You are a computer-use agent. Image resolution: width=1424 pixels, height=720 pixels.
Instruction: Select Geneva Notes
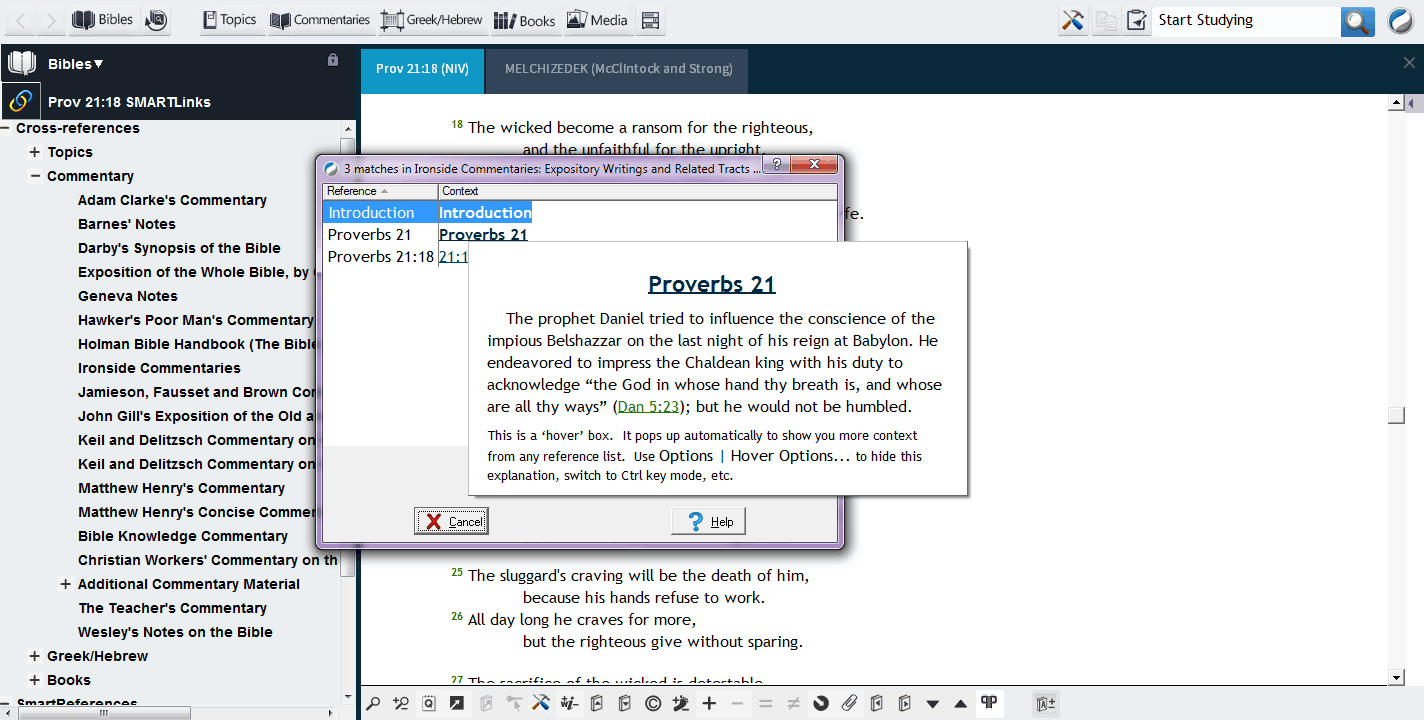[128, 296]
